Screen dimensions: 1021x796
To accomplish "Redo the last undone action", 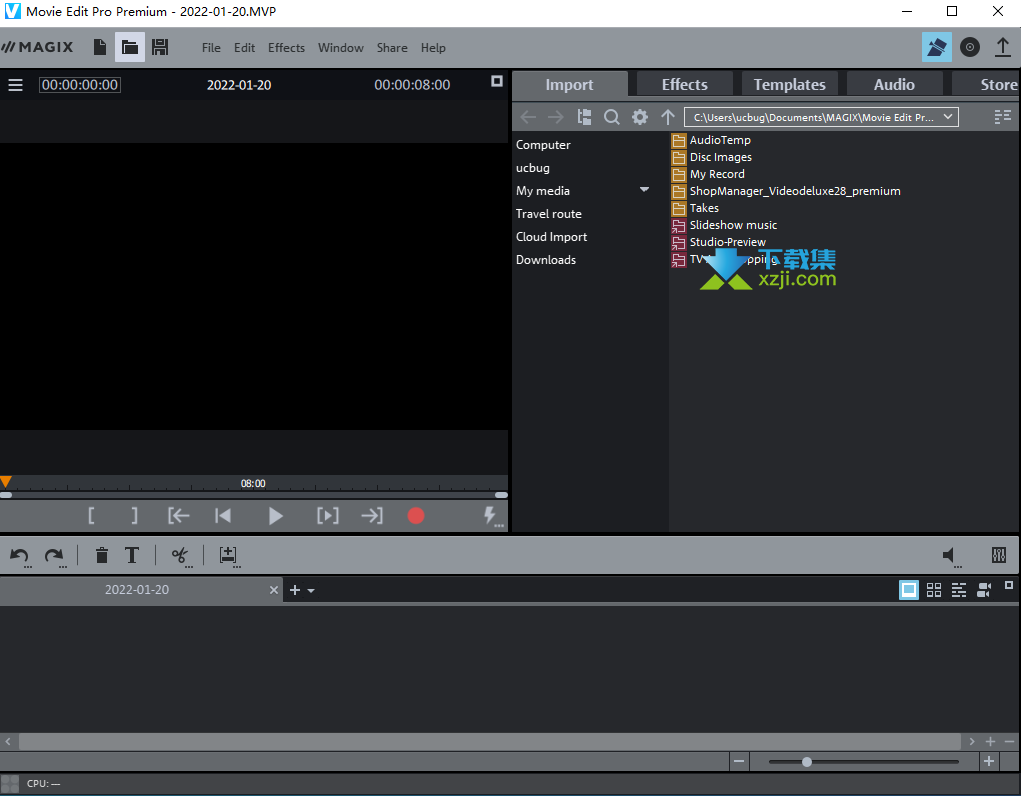I will [54, 556].
